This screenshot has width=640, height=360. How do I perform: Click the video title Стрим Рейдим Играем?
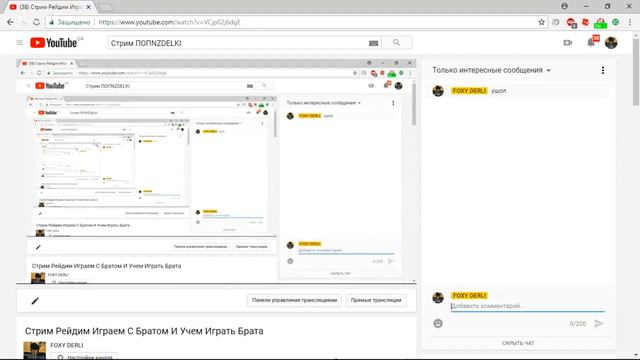click(144, 331)
